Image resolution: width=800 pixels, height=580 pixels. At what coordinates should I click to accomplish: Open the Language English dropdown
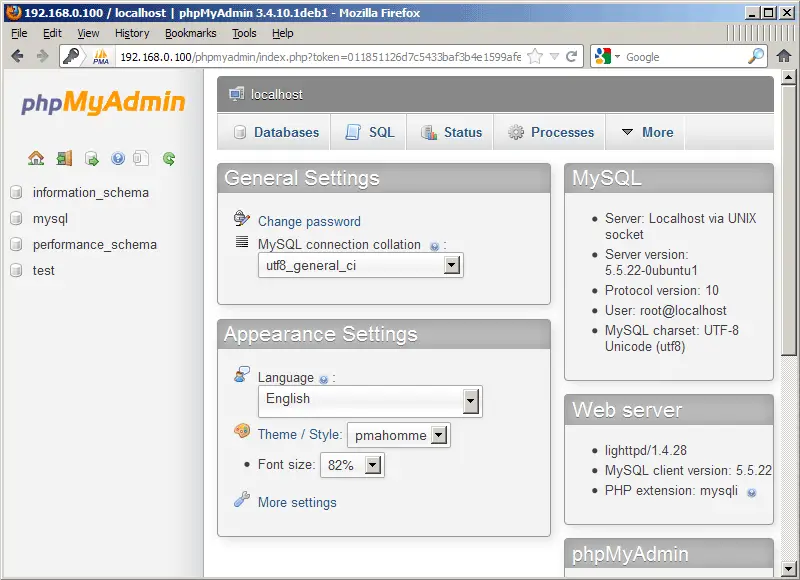click(370, 401)
